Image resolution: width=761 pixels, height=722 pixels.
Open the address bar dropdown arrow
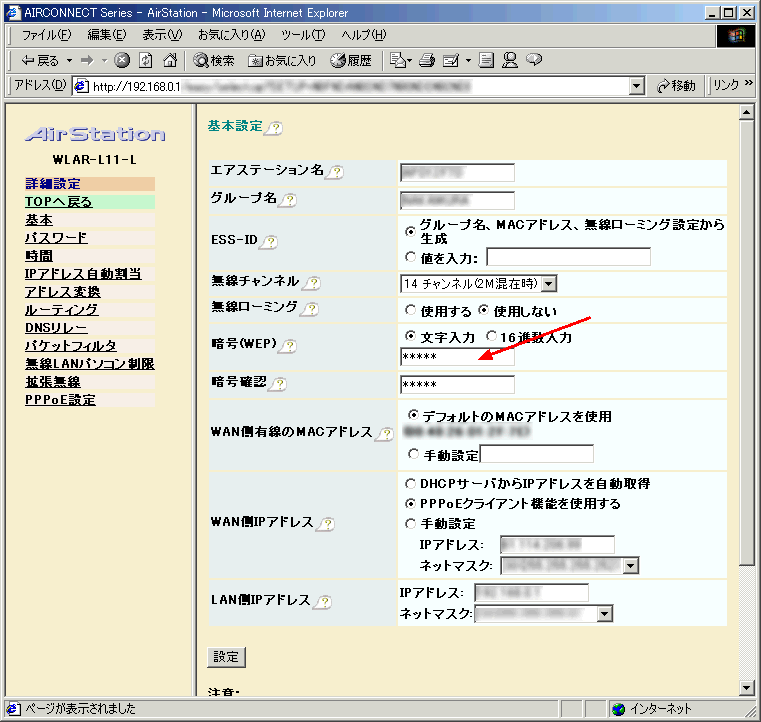pyautogui.click(x=636, y=86)
